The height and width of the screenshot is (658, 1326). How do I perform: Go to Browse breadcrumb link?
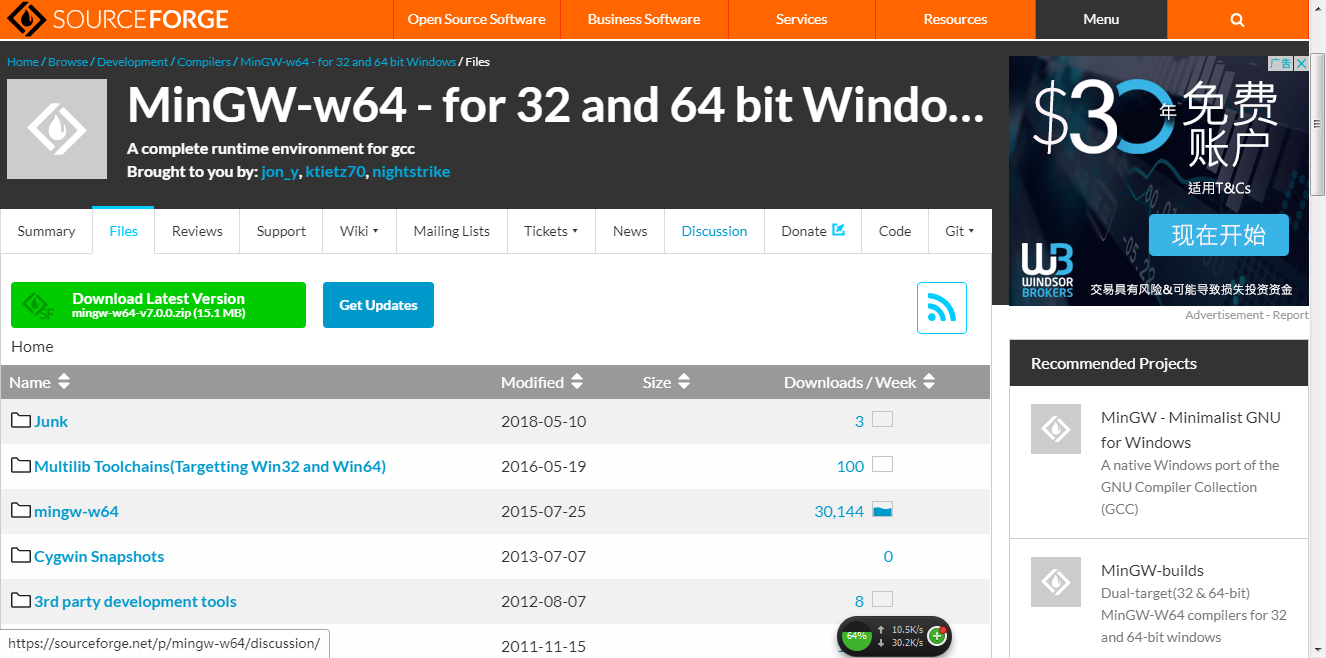click(68, 62)
